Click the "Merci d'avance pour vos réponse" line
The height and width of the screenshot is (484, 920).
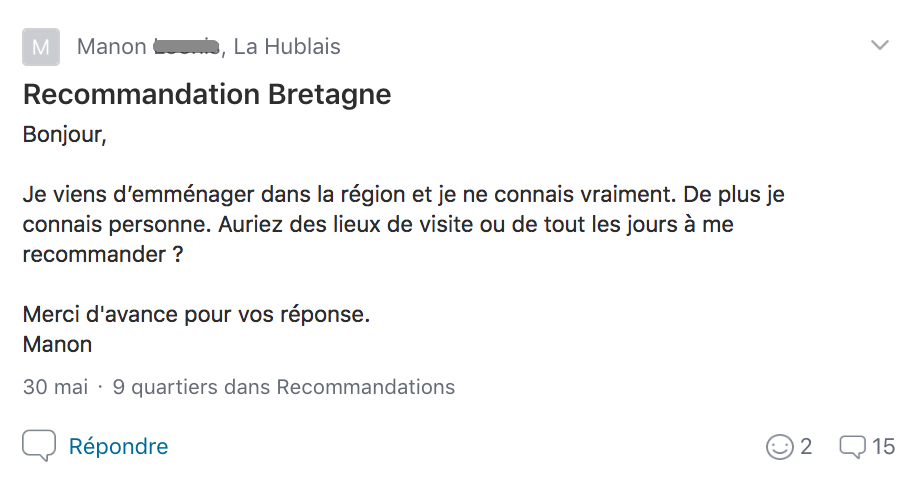point(197,314)
